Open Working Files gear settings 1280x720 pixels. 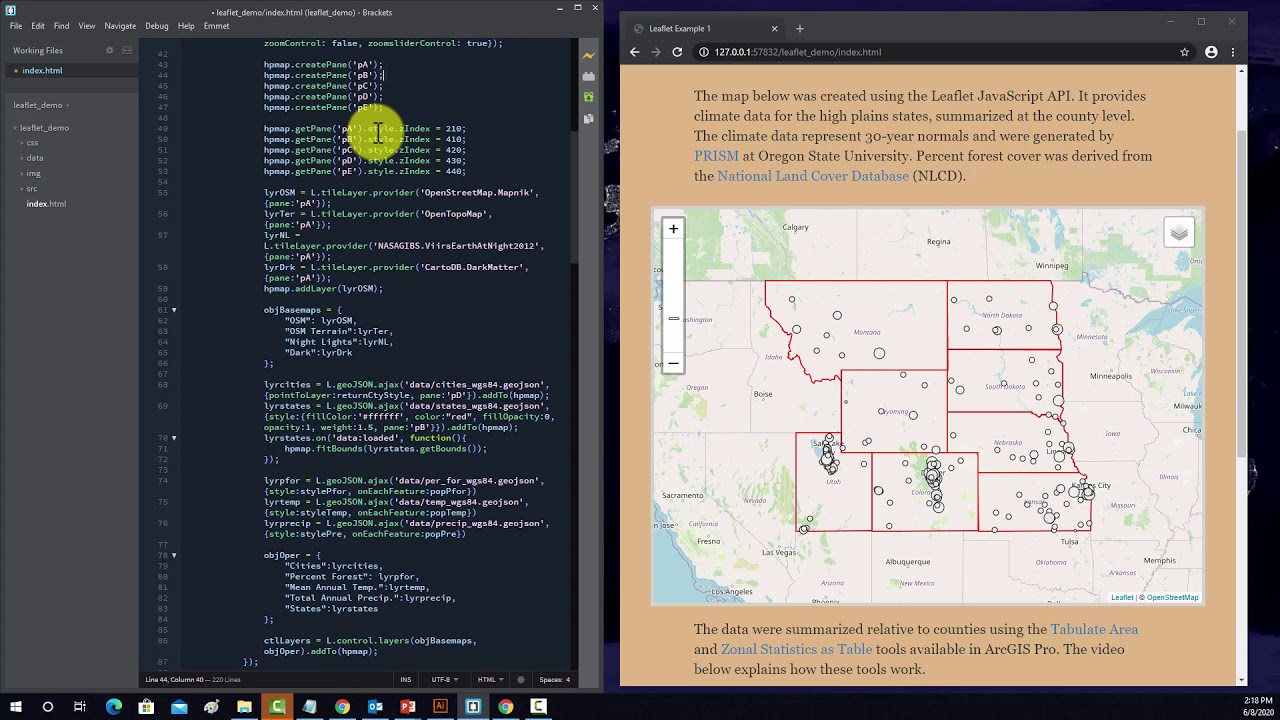point(110,50)
